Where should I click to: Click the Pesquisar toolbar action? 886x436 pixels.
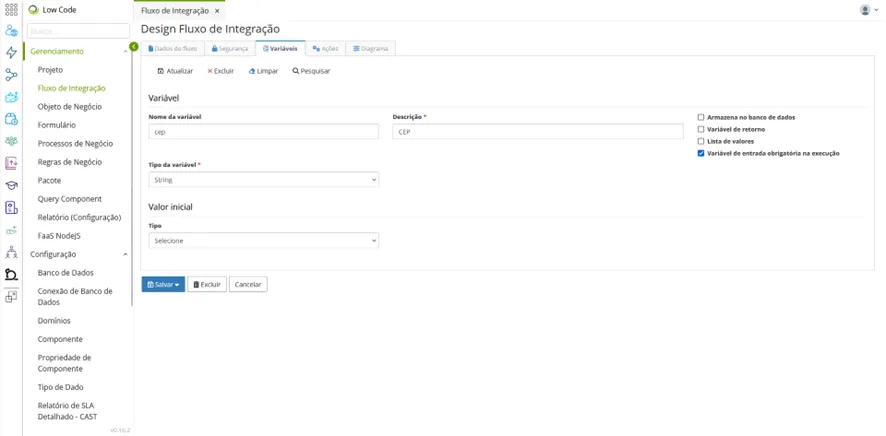(311, 71)
